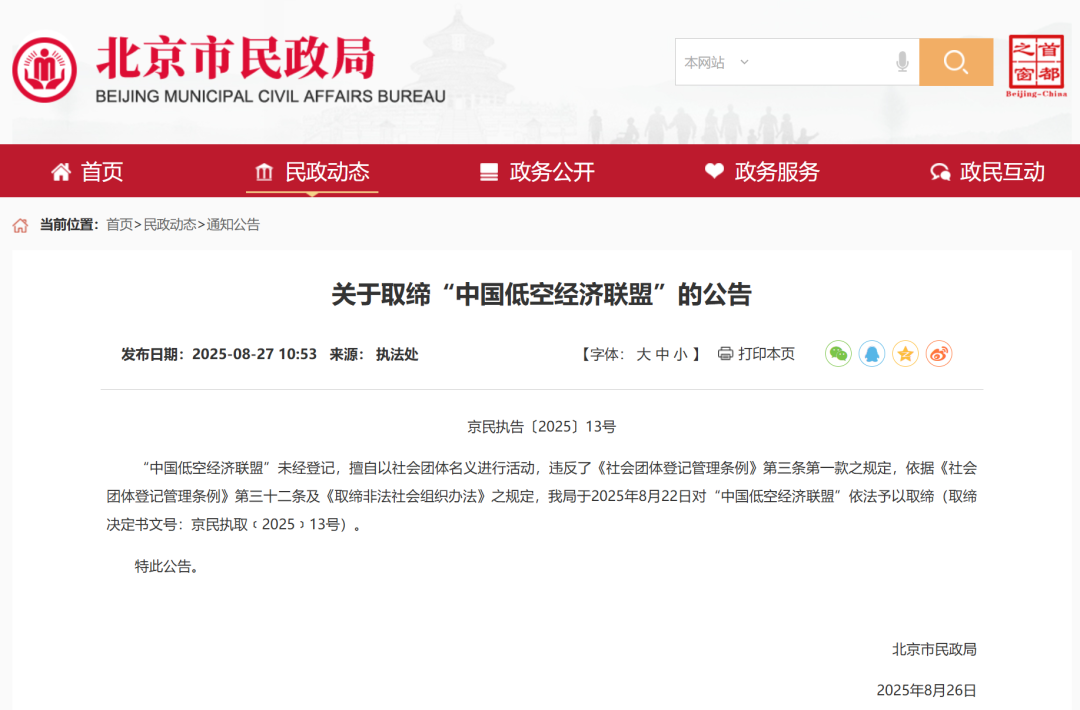Share to Qzone star icon
Viewport: 1080px width, 710px height.
[x=905, y=353]
